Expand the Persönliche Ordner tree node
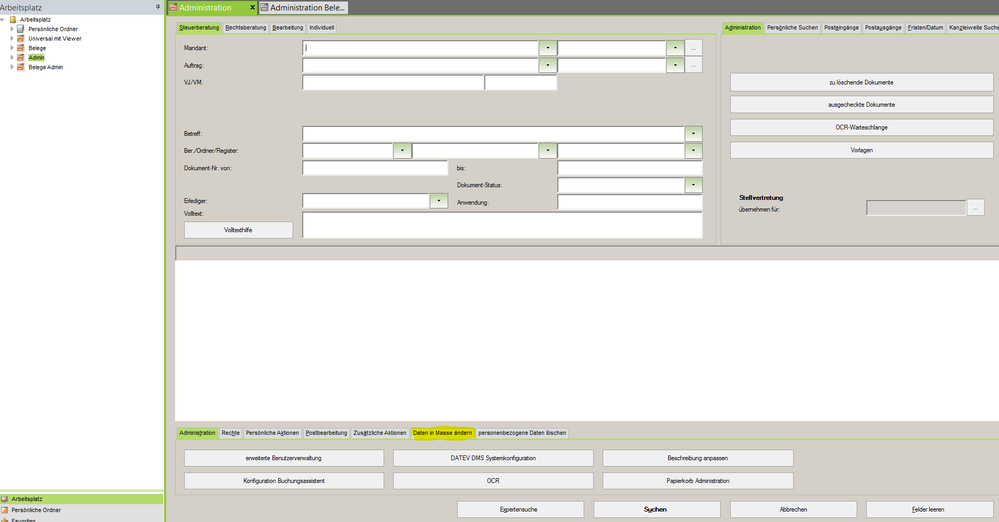This screenshot has height=522, width=999. 11,29
